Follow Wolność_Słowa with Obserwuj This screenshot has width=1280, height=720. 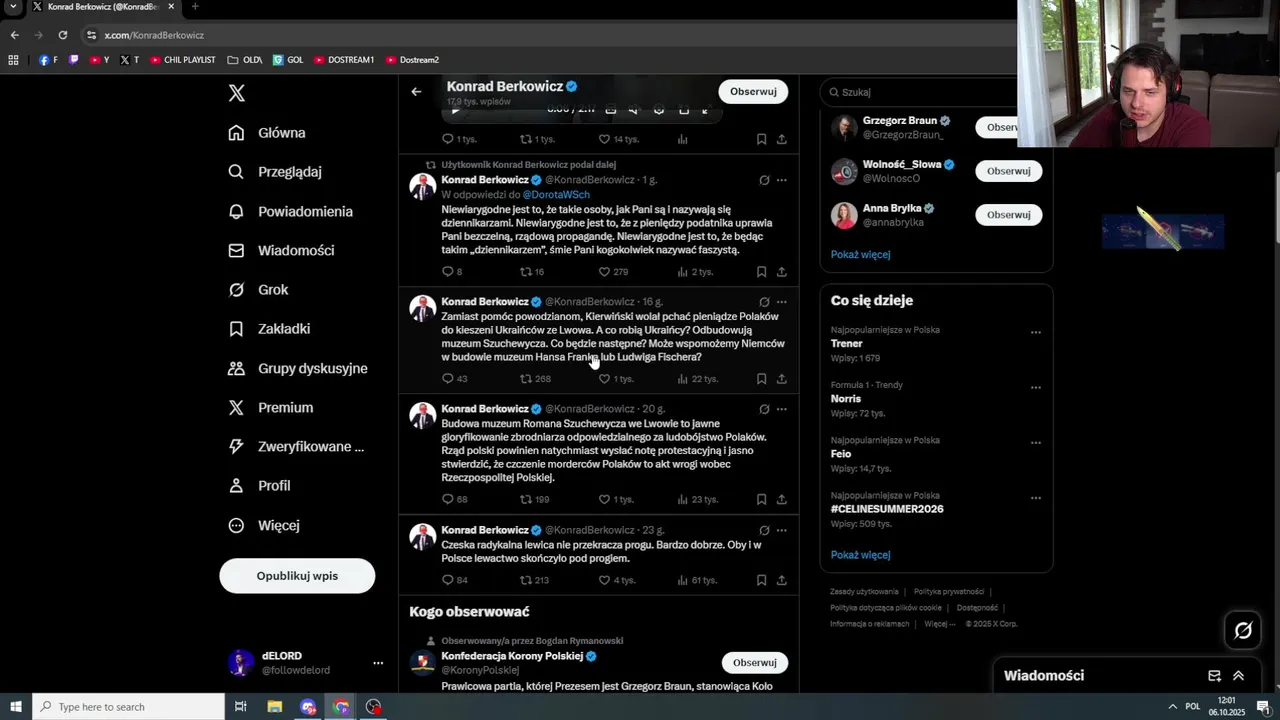pyautogui.click(x=1008, y=171)
